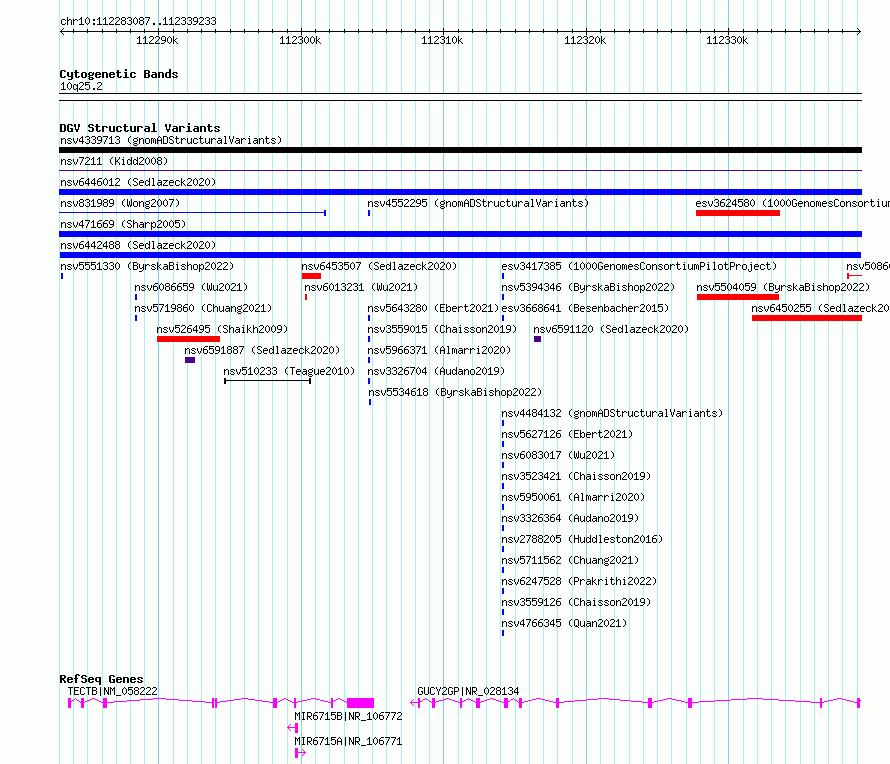Click the 112290k ruler position label
890x764 pixels.
tap(157, 40)
